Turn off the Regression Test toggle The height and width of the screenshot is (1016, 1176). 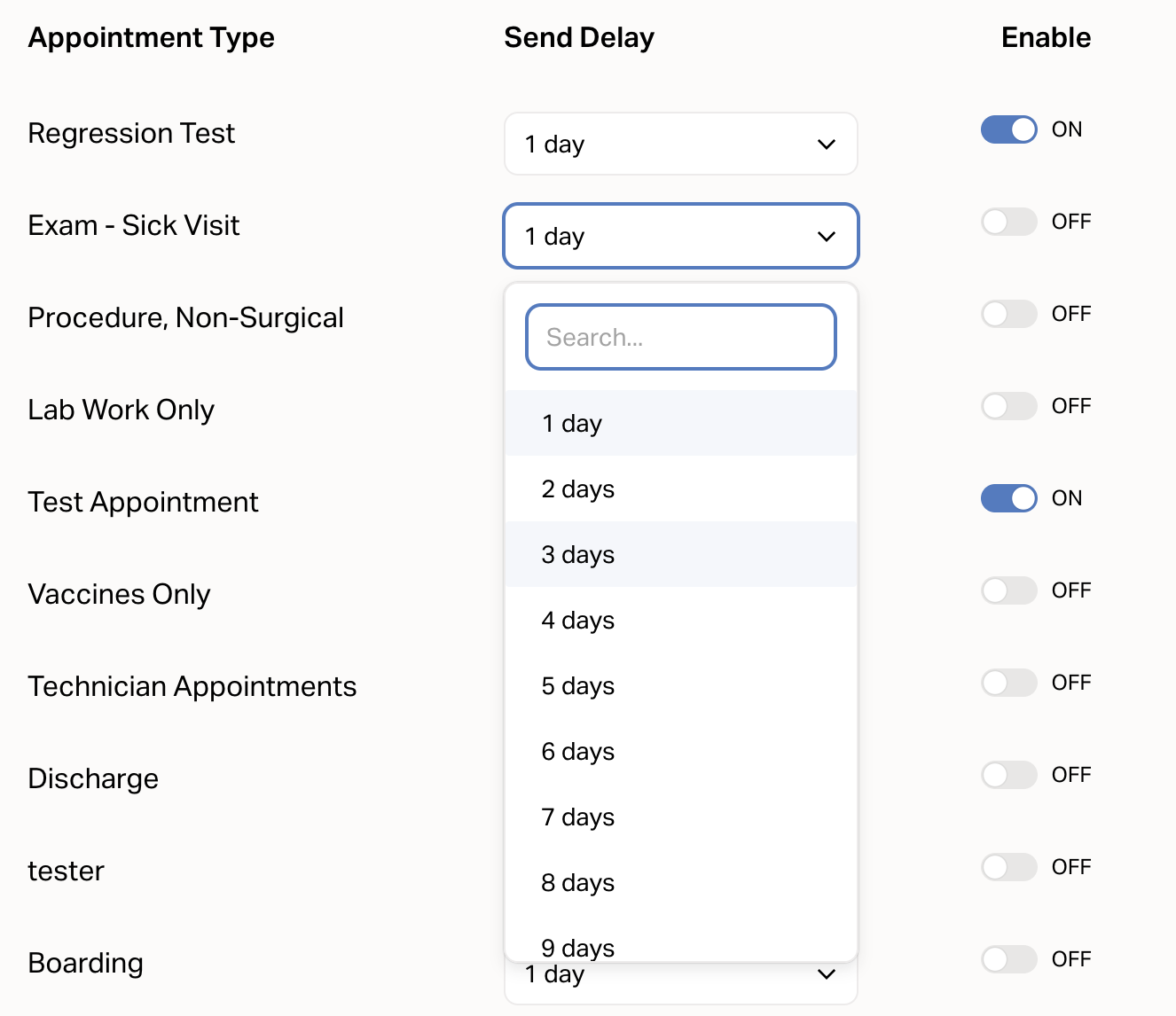(x=1008, y=129)
